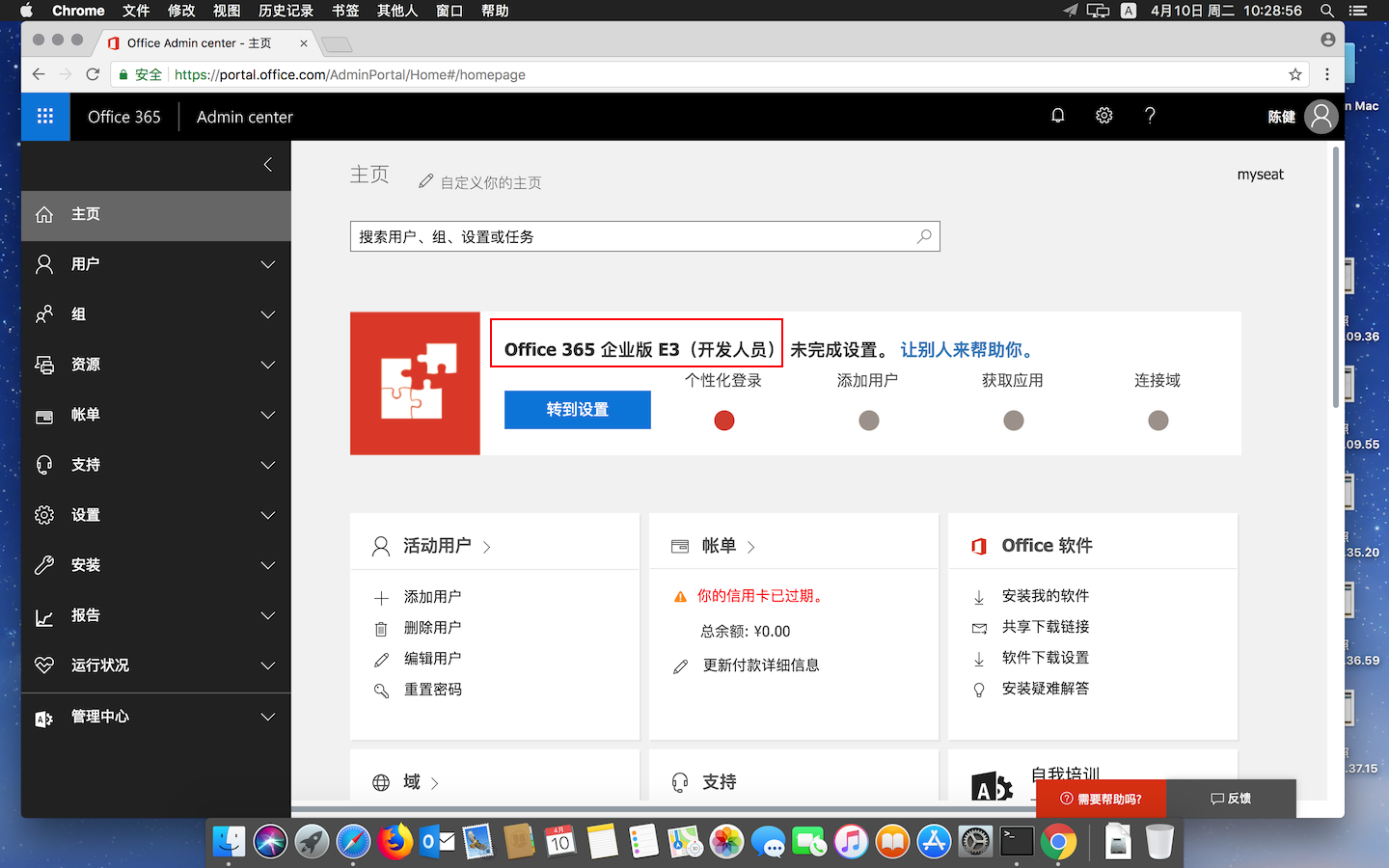Collapse the left navigation pane arrow
This screenshot has height=868, width=1389.
[x=268, y=165]
